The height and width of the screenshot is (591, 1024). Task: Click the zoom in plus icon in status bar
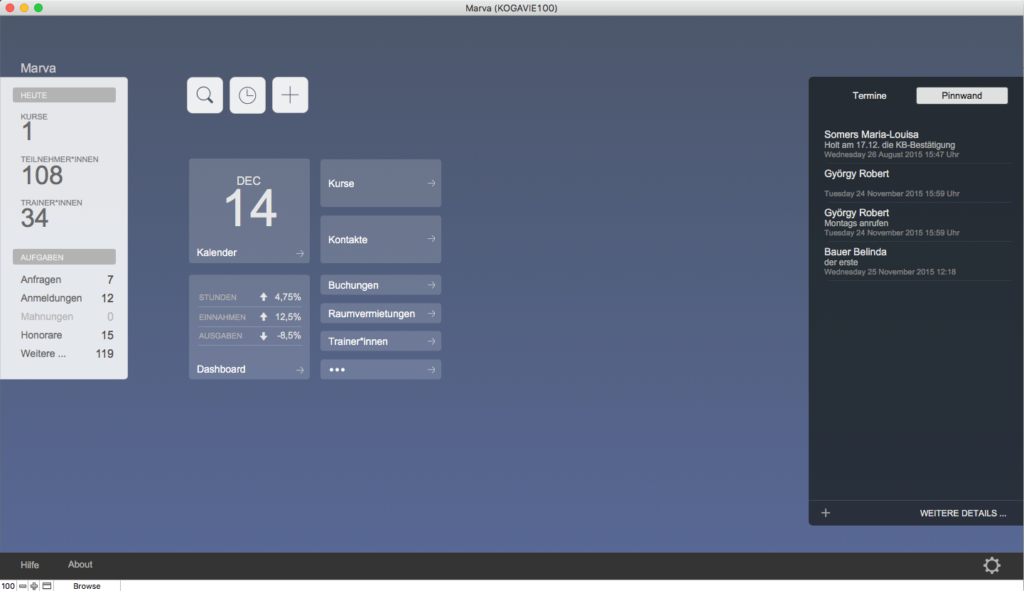[x=35, y=586]
